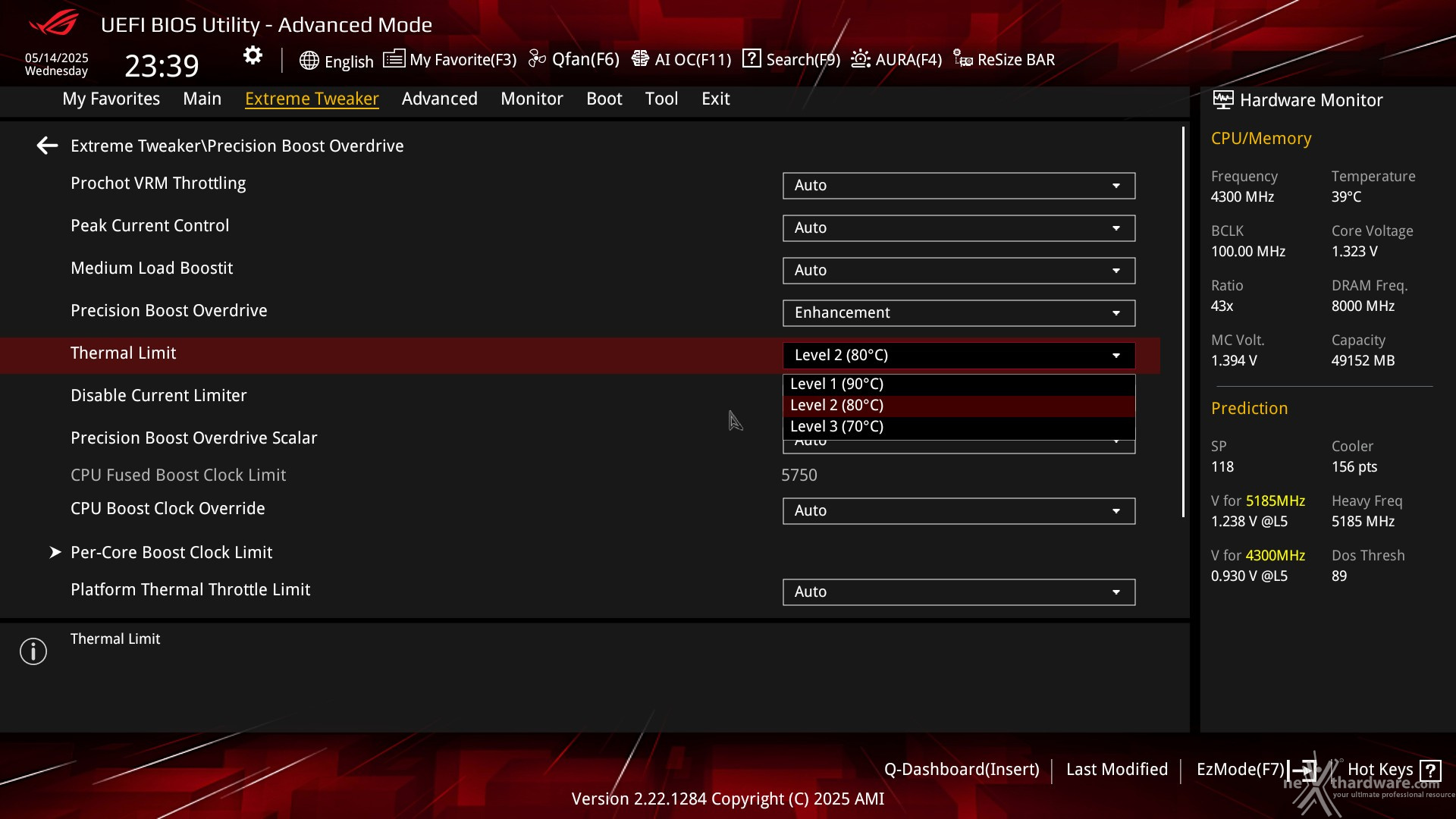
Task: Click the 5185MHz highlighted value
Action: click(1276, 500)
